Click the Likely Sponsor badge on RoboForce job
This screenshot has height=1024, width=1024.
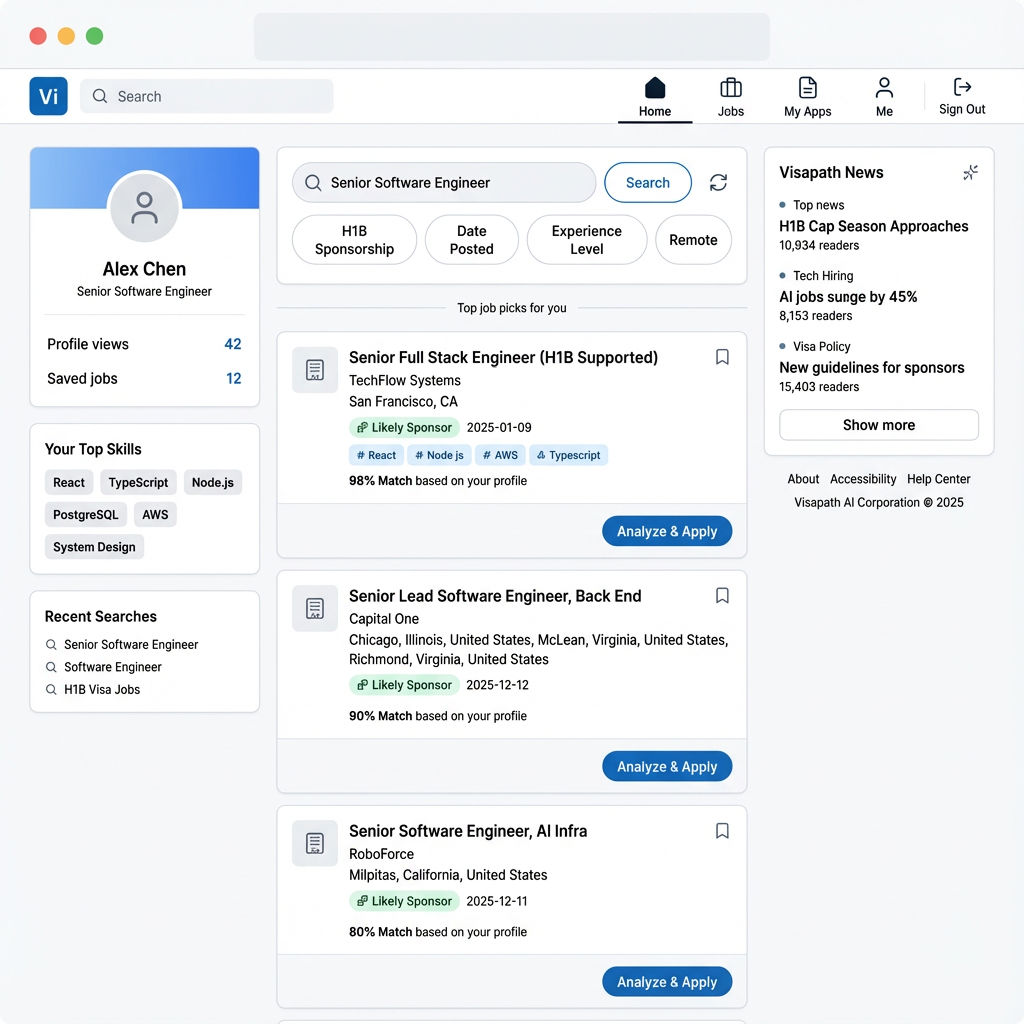point(404,901)
